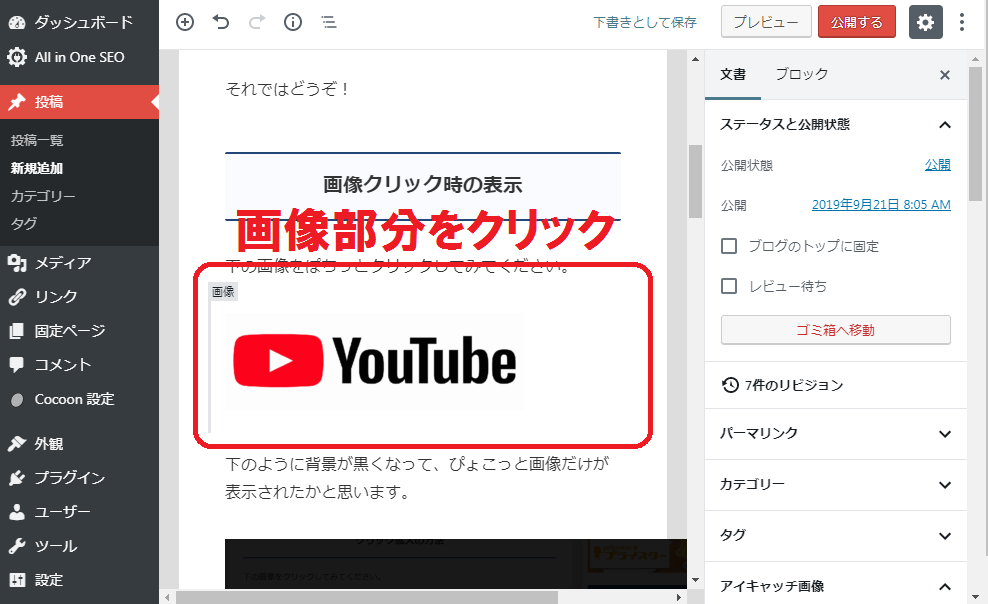The image size is (988, 604).
Task: Open the プラグイン menu
Action: [x=79, y=478]
